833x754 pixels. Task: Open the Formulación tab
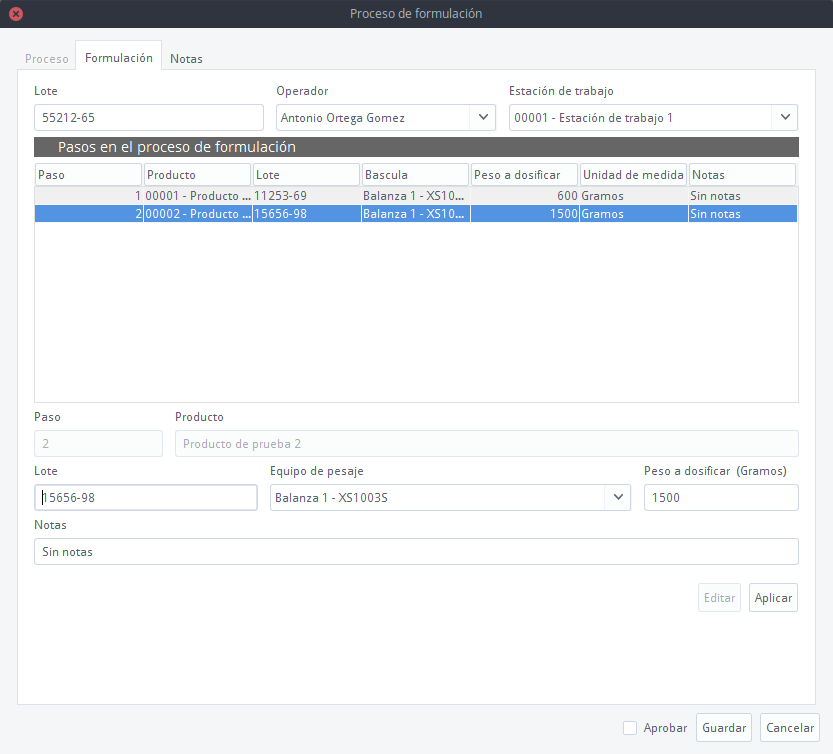click(x=119, y=58)
